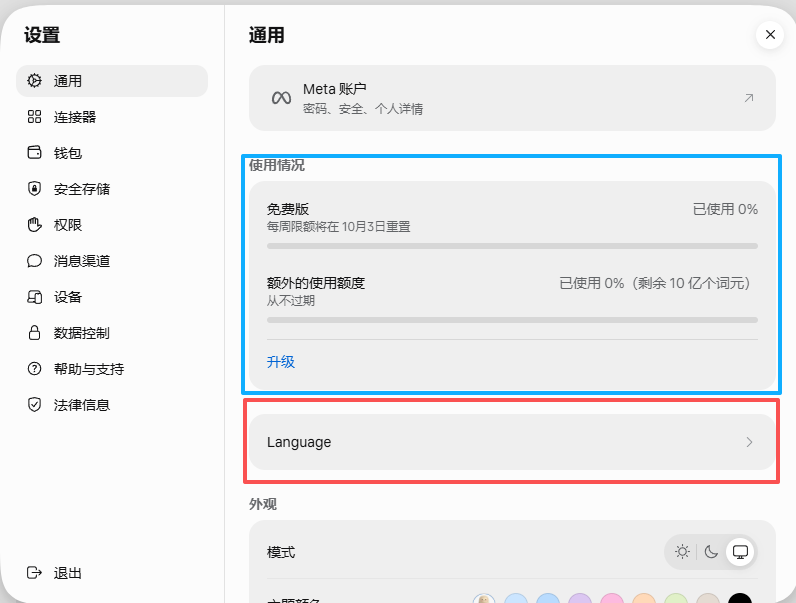
Task: Select system mode monitor icon
Action: click(x=740, y=552)
